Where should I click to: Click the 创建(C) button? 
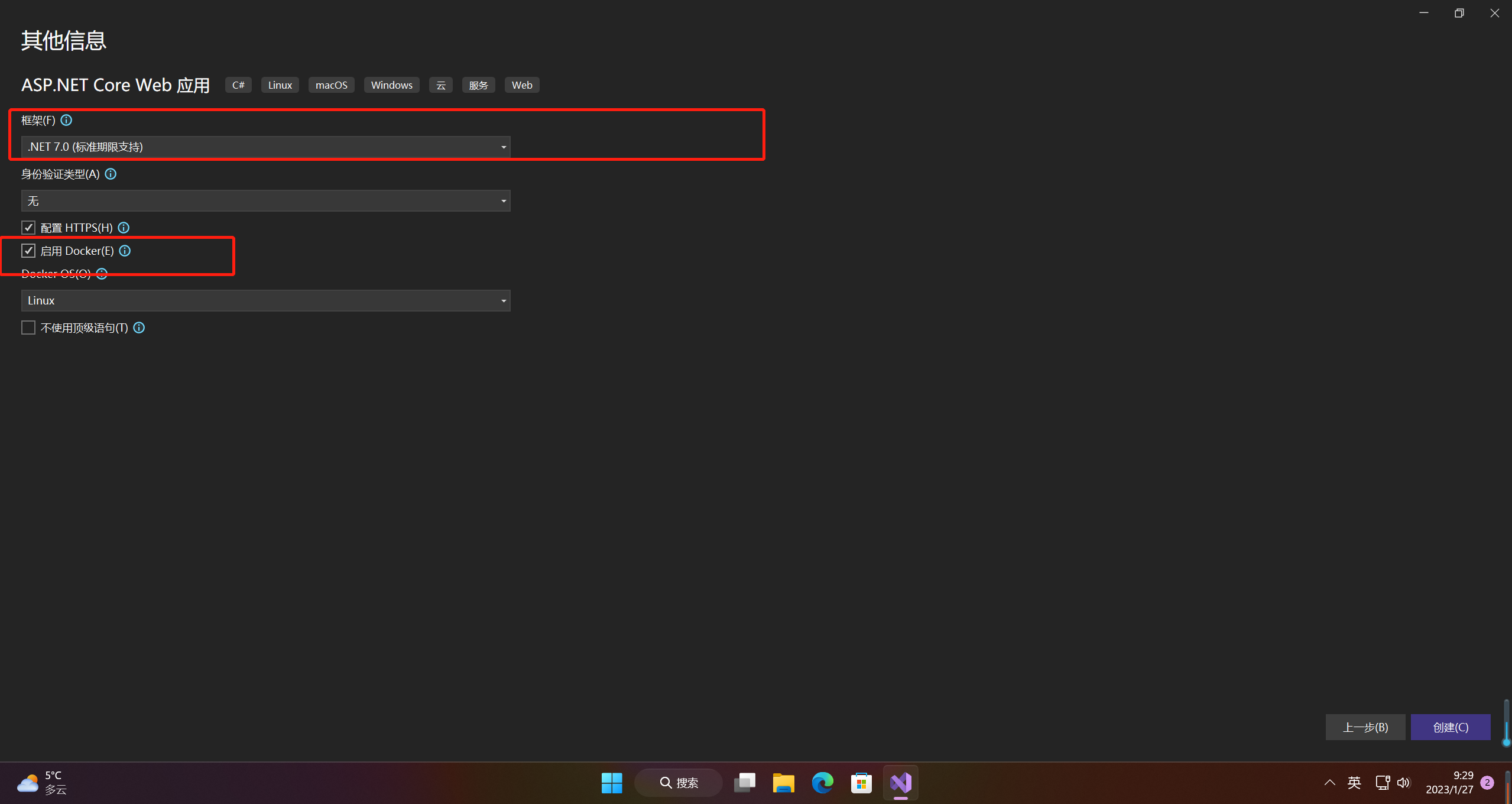coord(1451,727)
